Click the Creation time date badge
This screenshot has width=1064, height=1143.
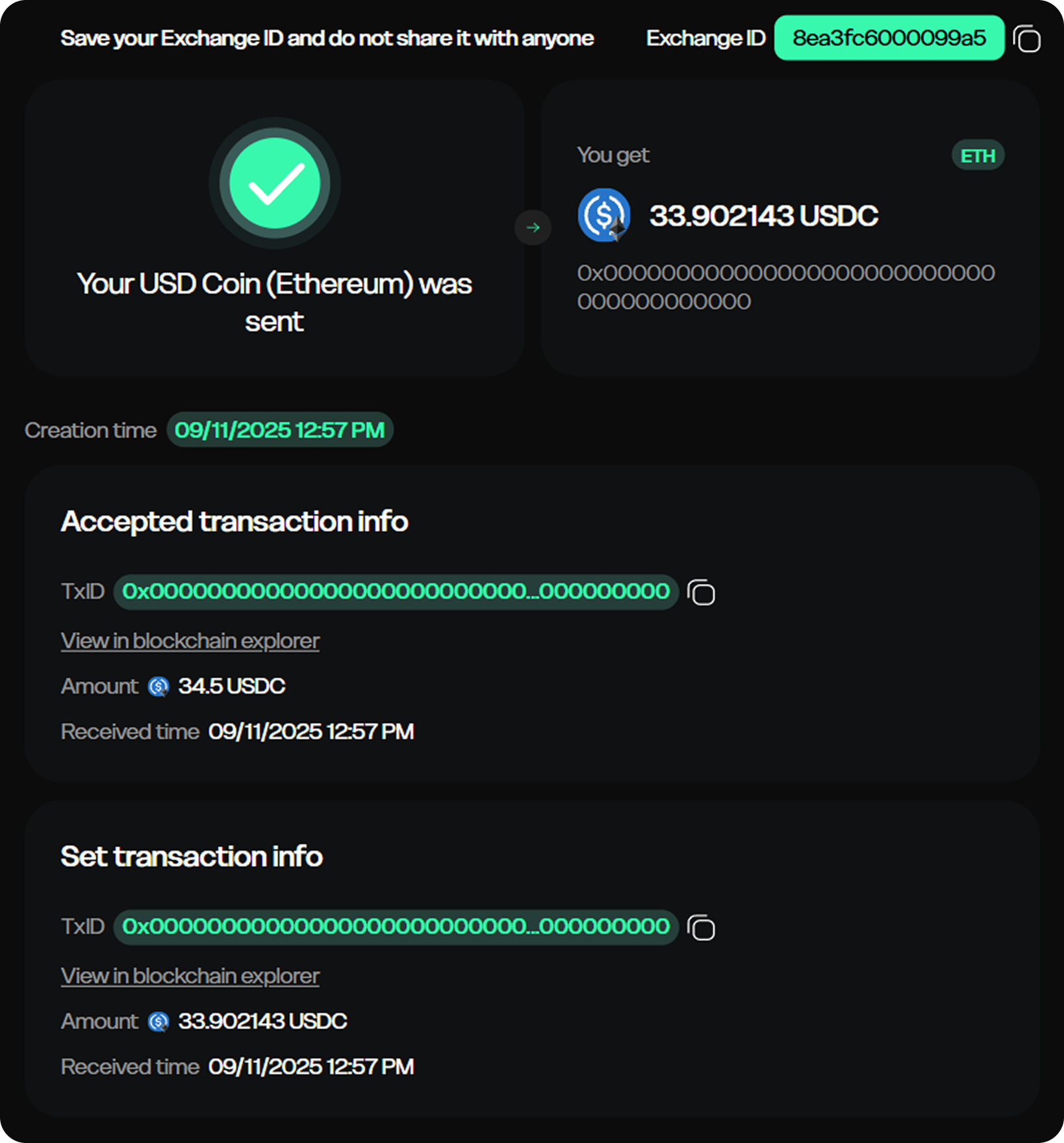[280, 430]
